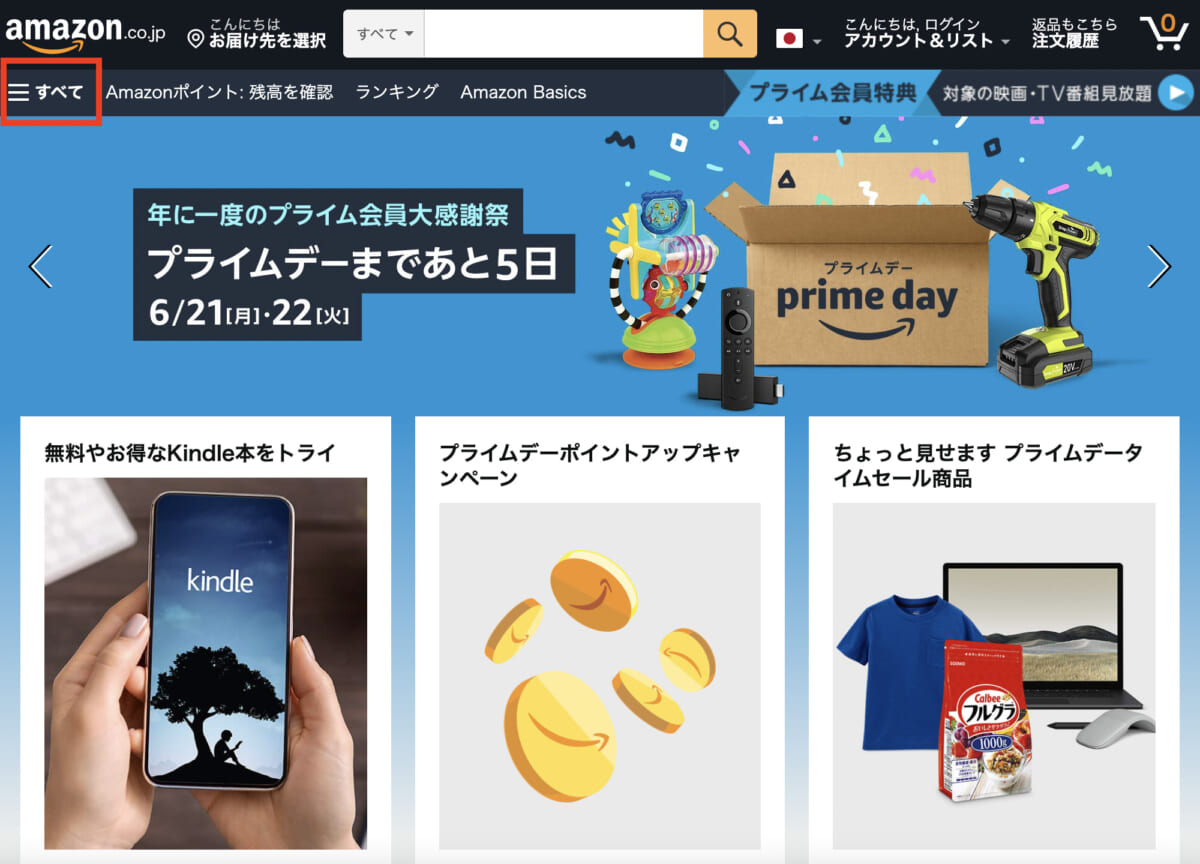Show the previous banner with left arrow
The height and width of the screenshot is (864, 1200).
click(x=40, y=266)
